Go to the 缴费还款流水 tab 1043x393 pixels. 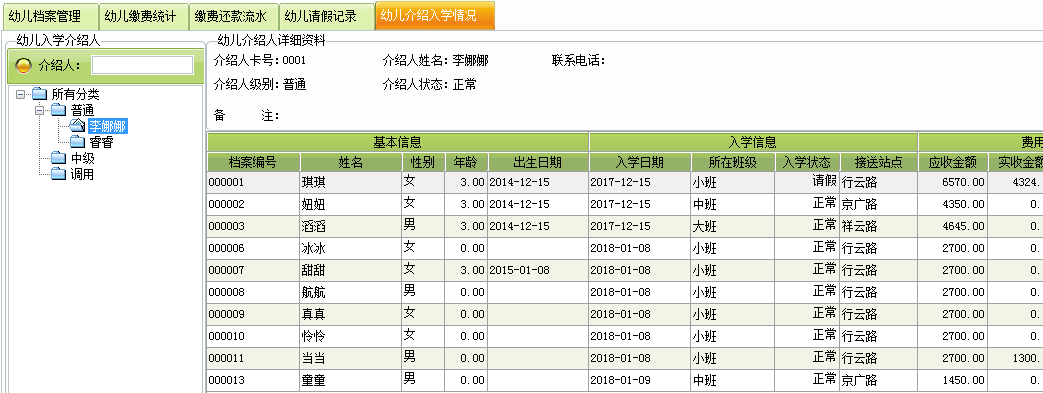[233, 16]
